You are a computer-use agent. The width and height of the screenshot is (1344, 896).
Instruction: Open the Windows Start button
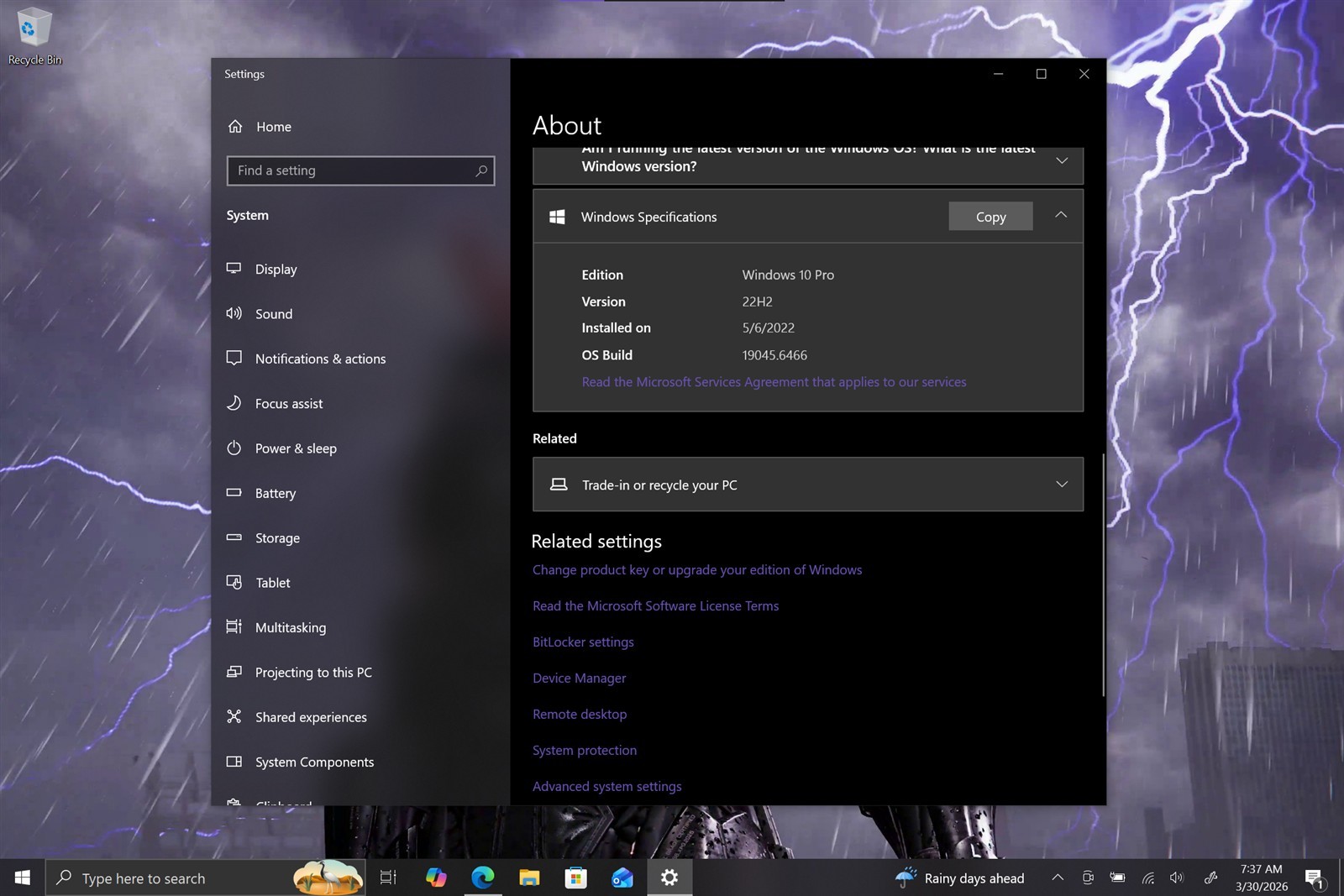click(23, 878)
